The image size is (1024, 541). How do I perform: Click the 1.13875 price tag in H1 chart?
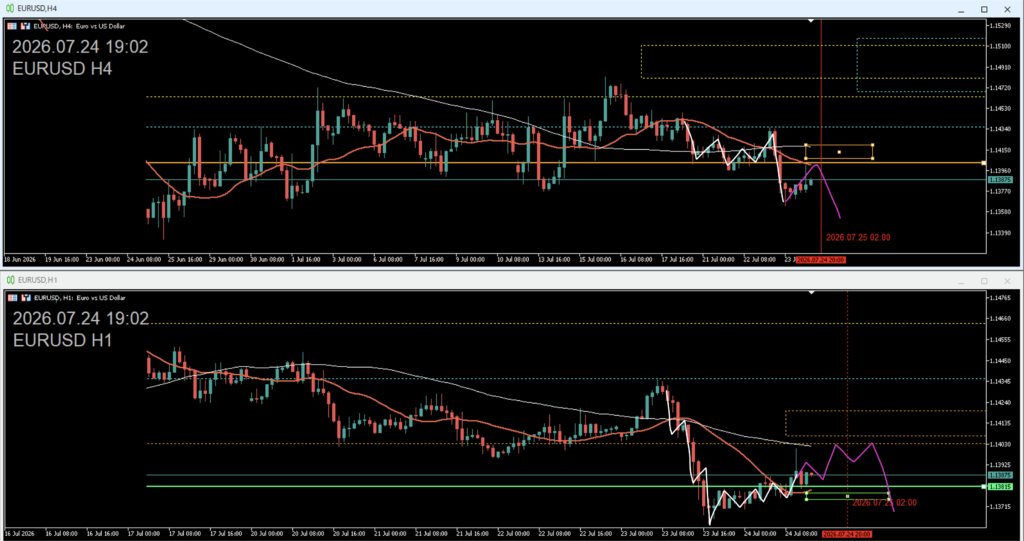(1000, 475)
